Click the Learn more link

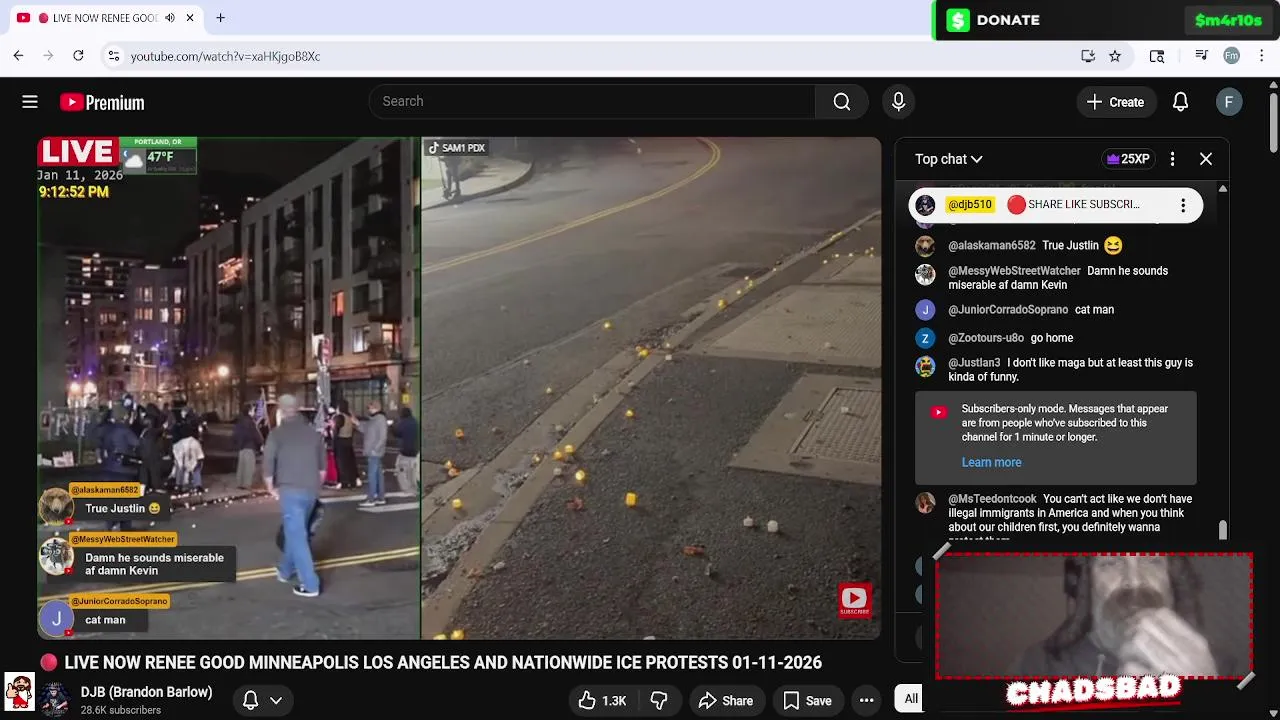pyautogui.click(x=991, y=463)
